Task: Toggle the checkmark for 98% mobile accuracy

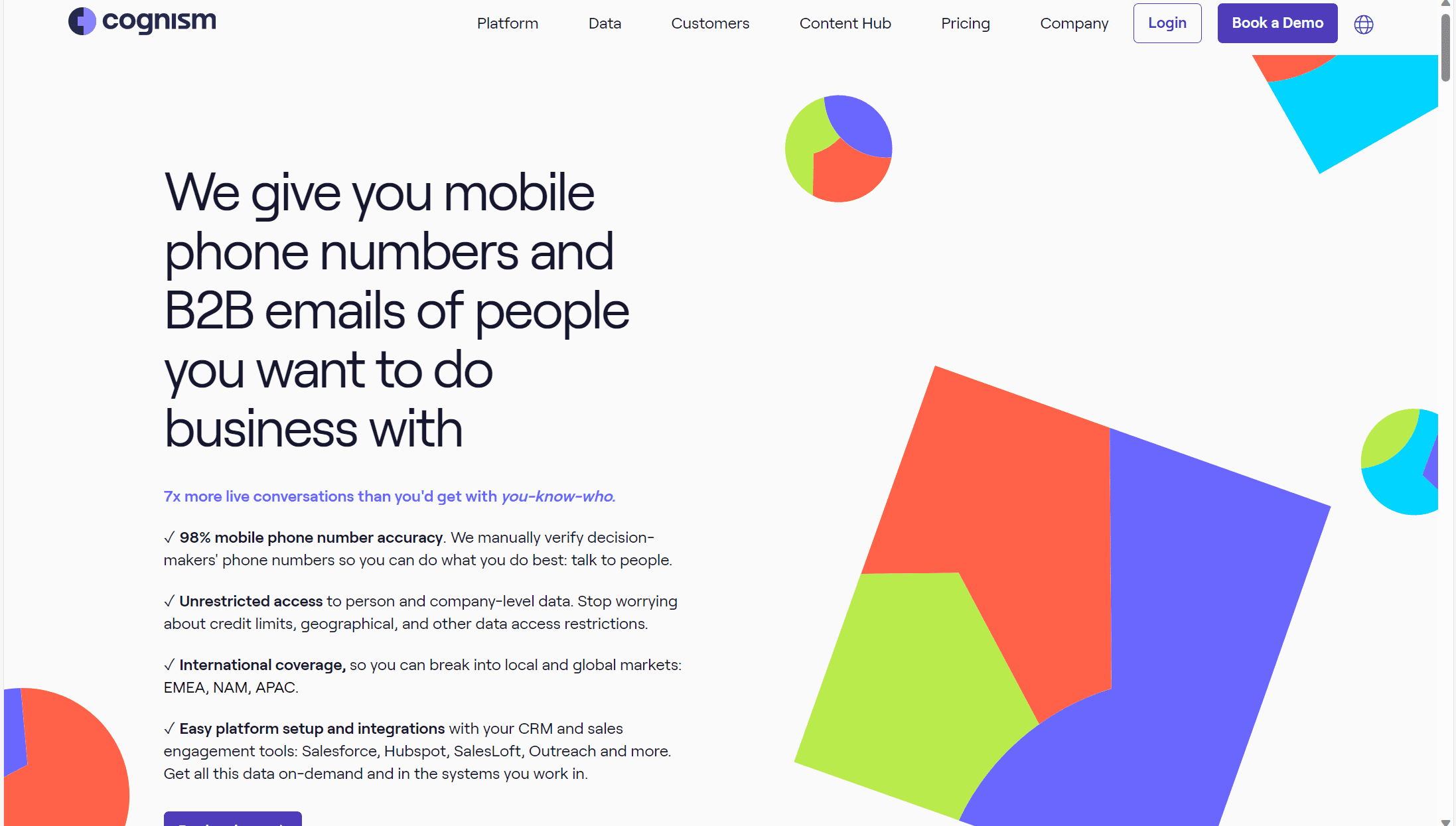Action: click(168, 538)
